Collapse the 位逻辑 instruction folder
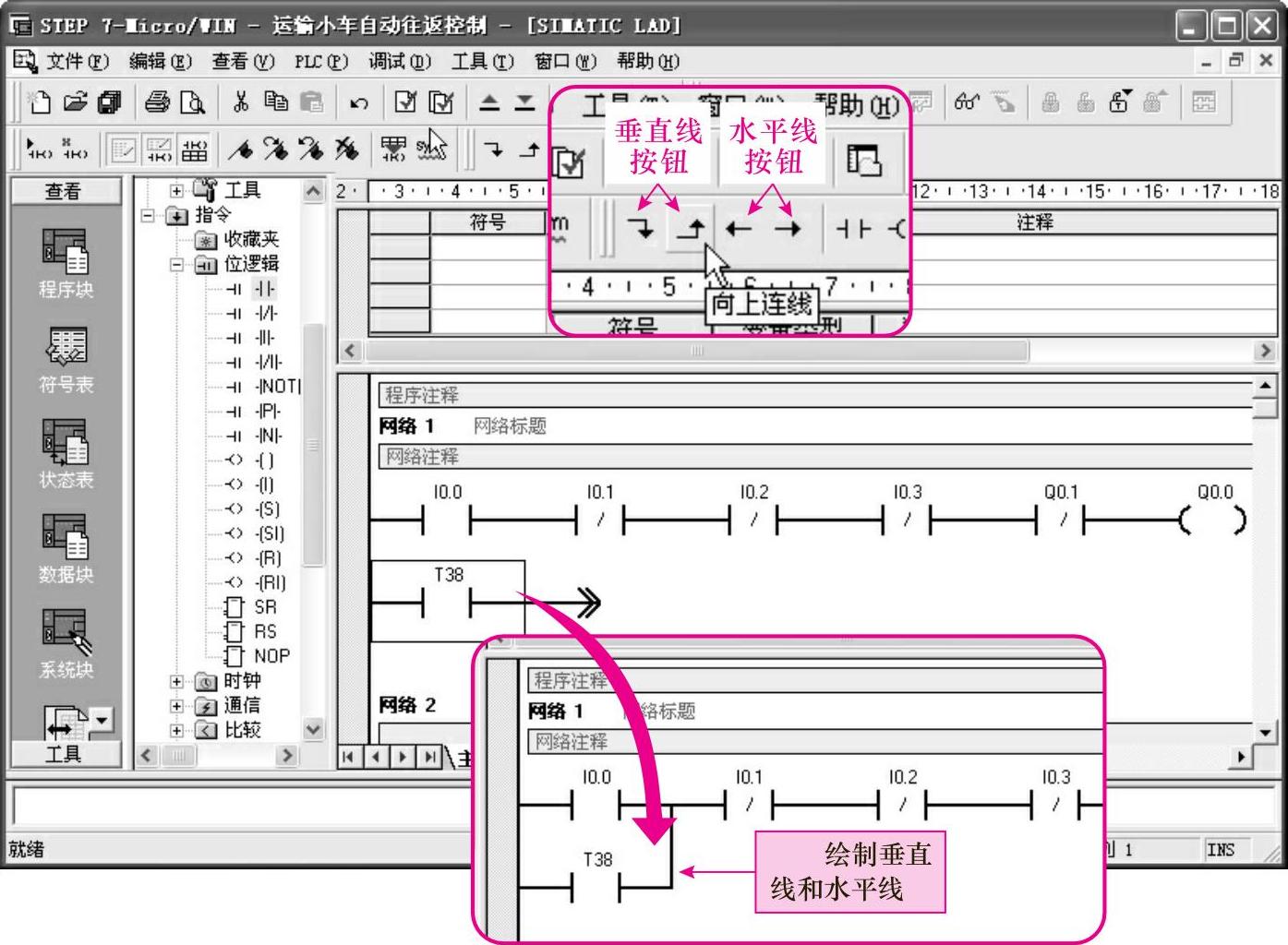 tap(176, 264)
